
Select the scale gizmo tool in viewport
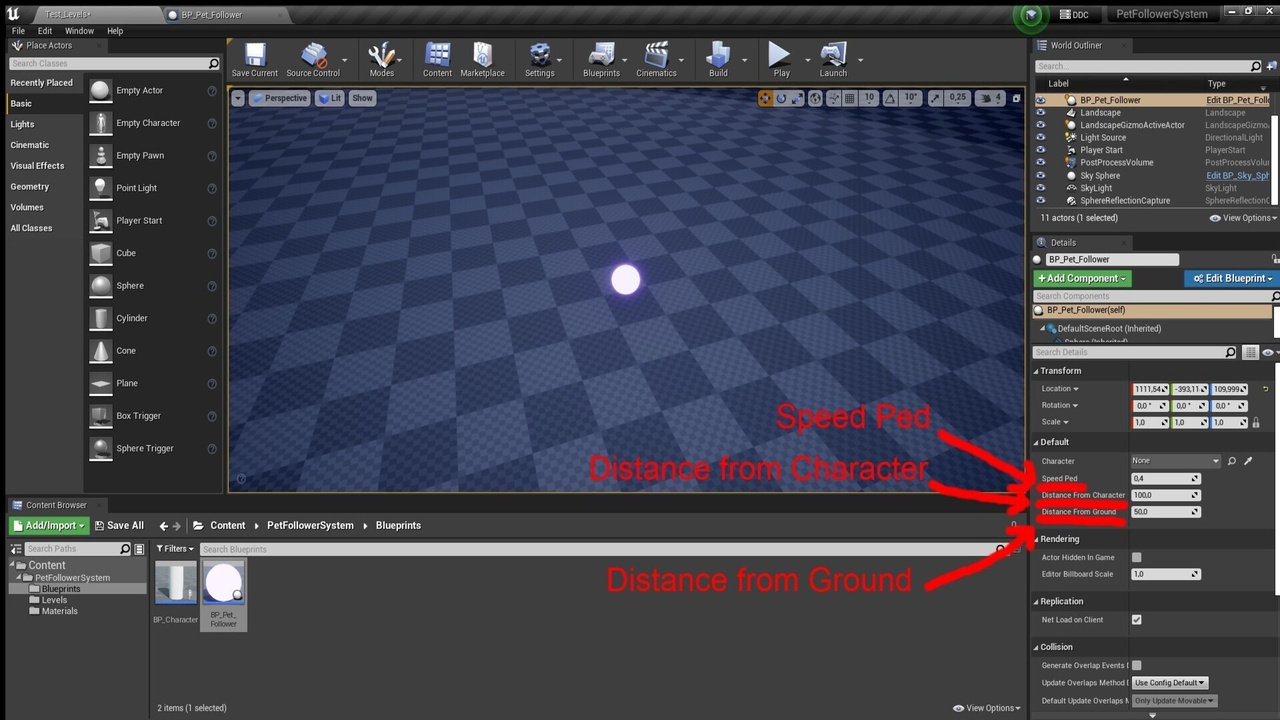tap(797, 98)
